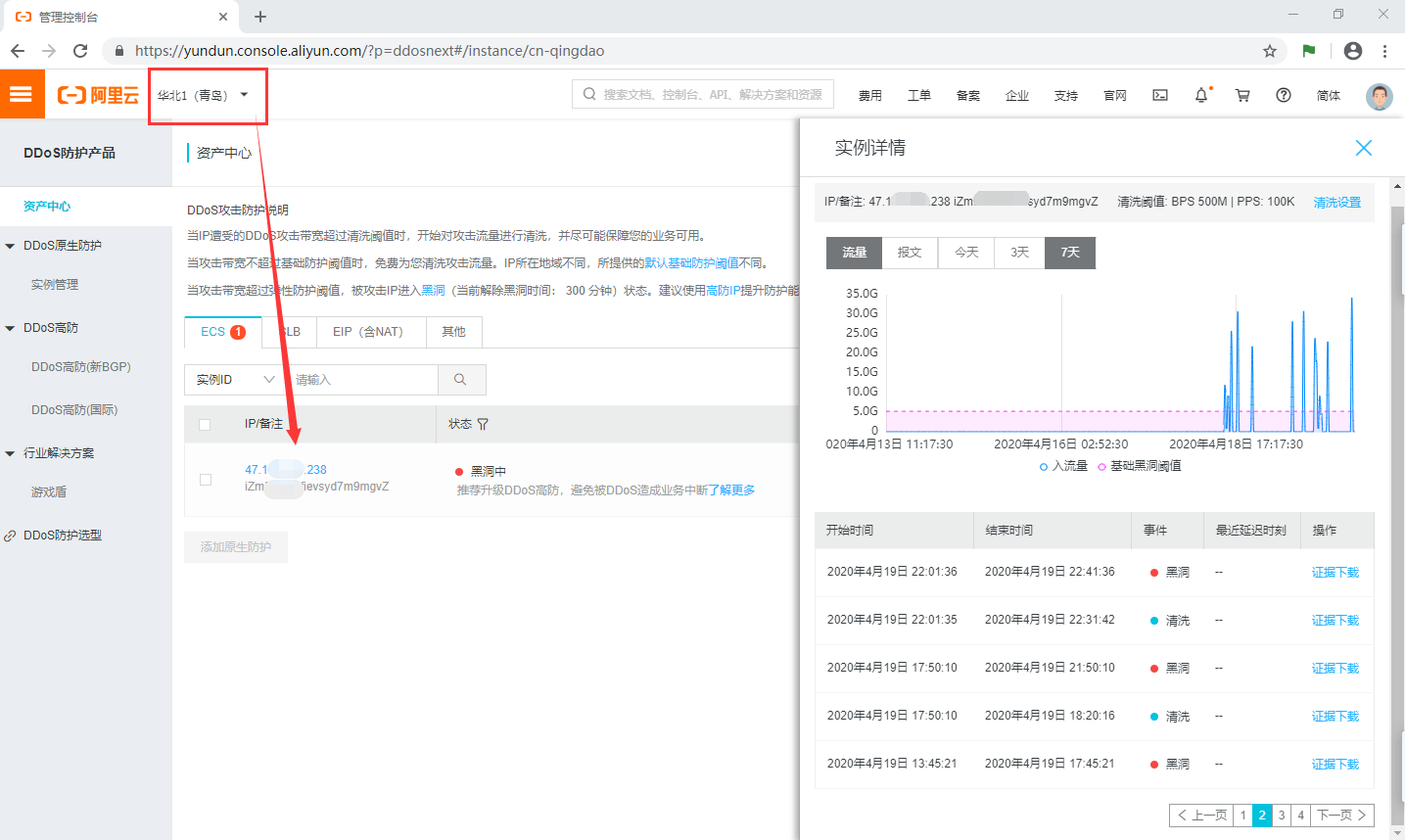Image resolution: width=1405 pixels, height=840 pixels.
Task: Select the 流量 chart tab
Action: [x=855, y=253]
